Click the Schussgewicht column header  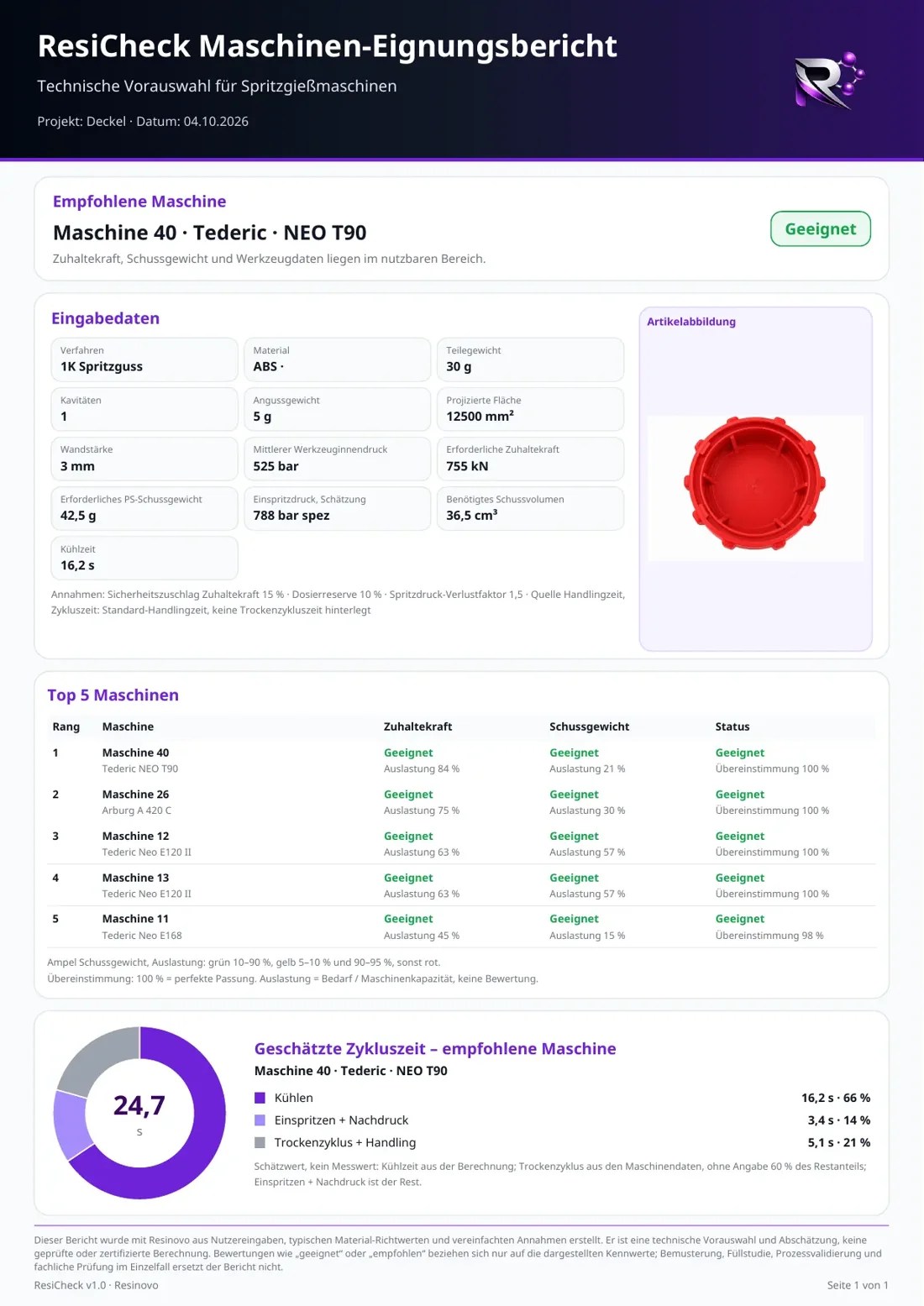coord(589,726)
